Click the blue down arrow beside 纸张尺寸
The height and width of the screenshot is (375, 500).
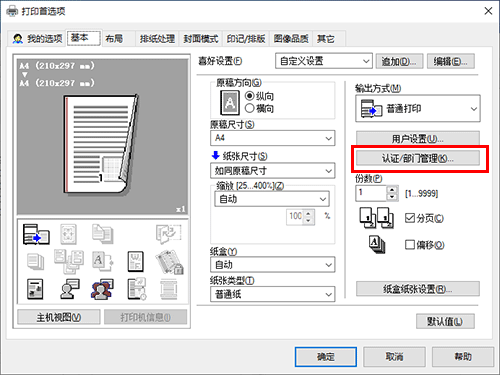coord(216,155)
